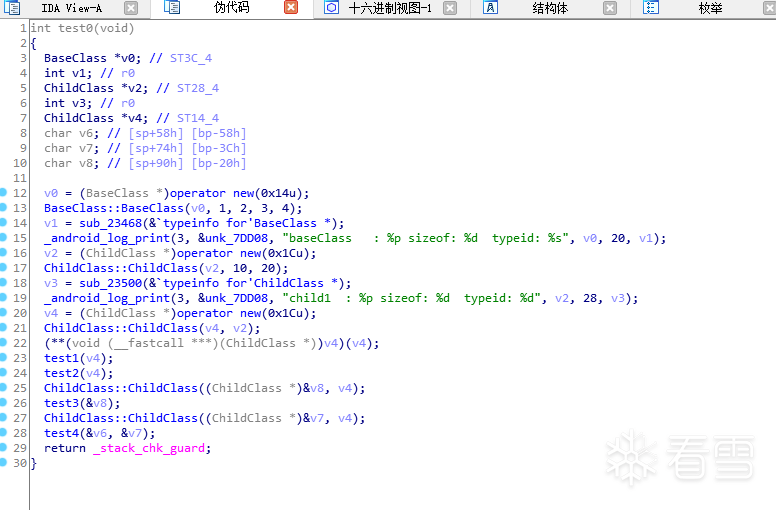Close the 伪代码 tab with red X

[291, 7]
